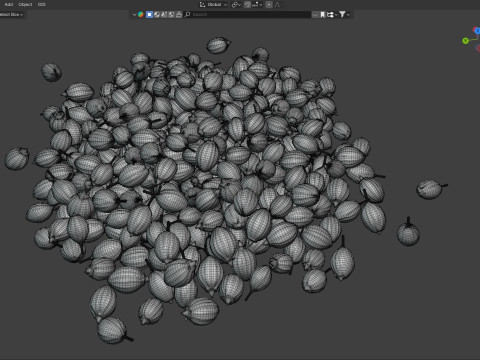Click the bookmark icon right of search

click(x=322, y=14)
